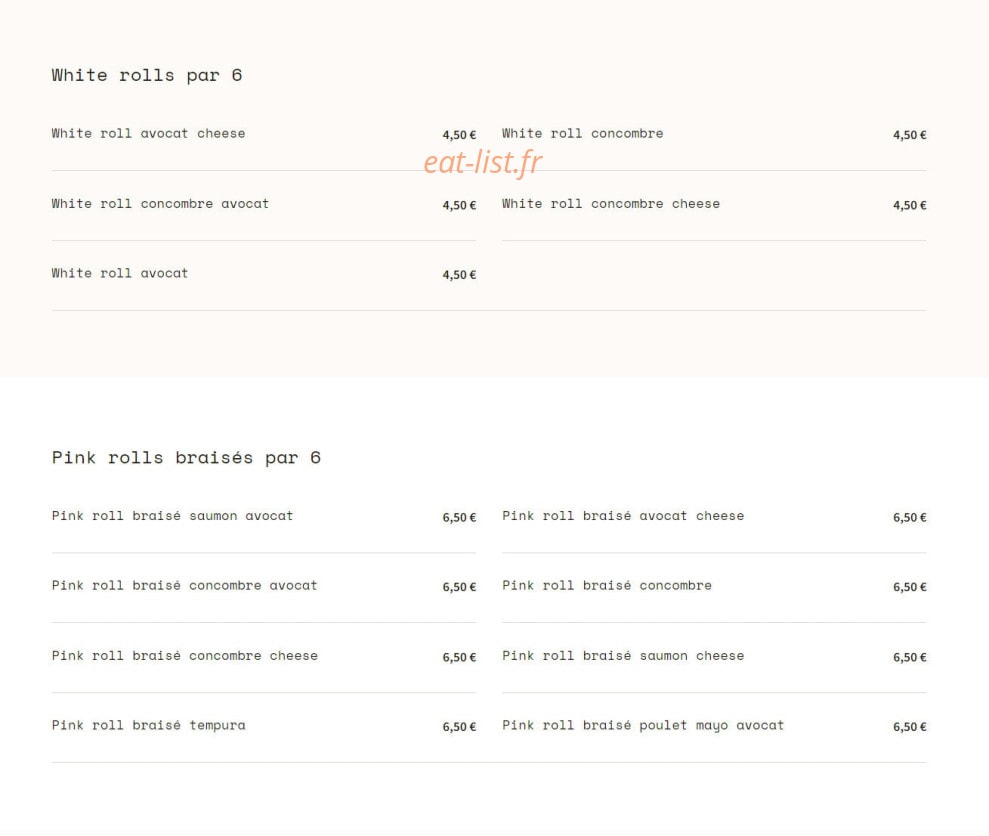
Task: Pick the White roll avocat entry
Action: click(x=120, y=273)
